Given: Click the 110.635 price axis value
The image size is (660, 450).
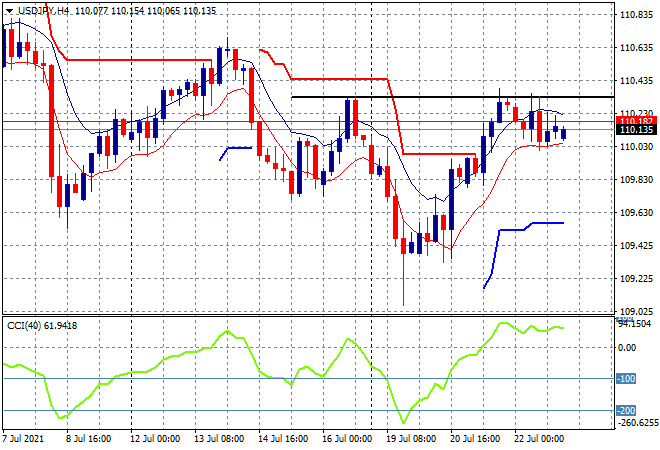Looking at the screenshot, I should 636,48.
